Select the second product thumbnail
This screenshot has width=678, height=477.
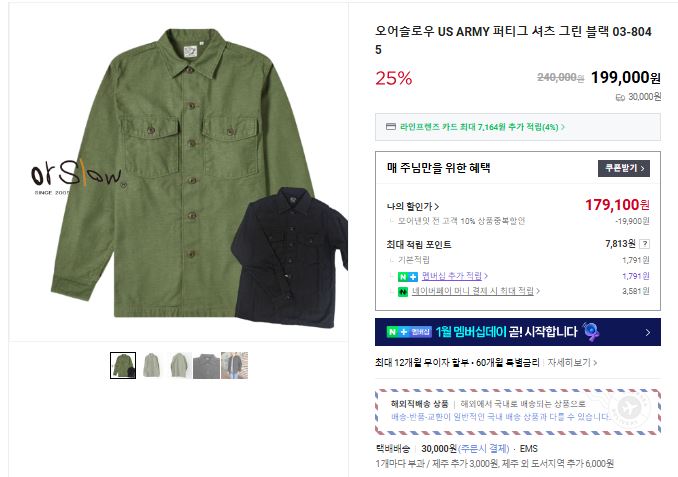pos(151,365)
